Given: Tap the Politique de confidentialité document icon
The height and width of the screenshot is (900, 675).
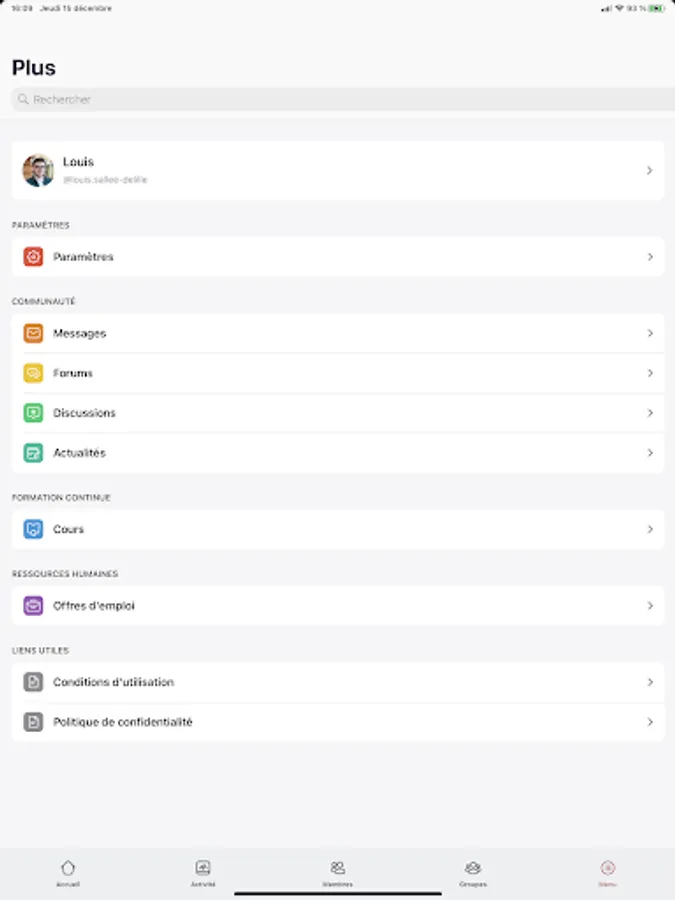Looking at the screenshot, I should point(33,721).
